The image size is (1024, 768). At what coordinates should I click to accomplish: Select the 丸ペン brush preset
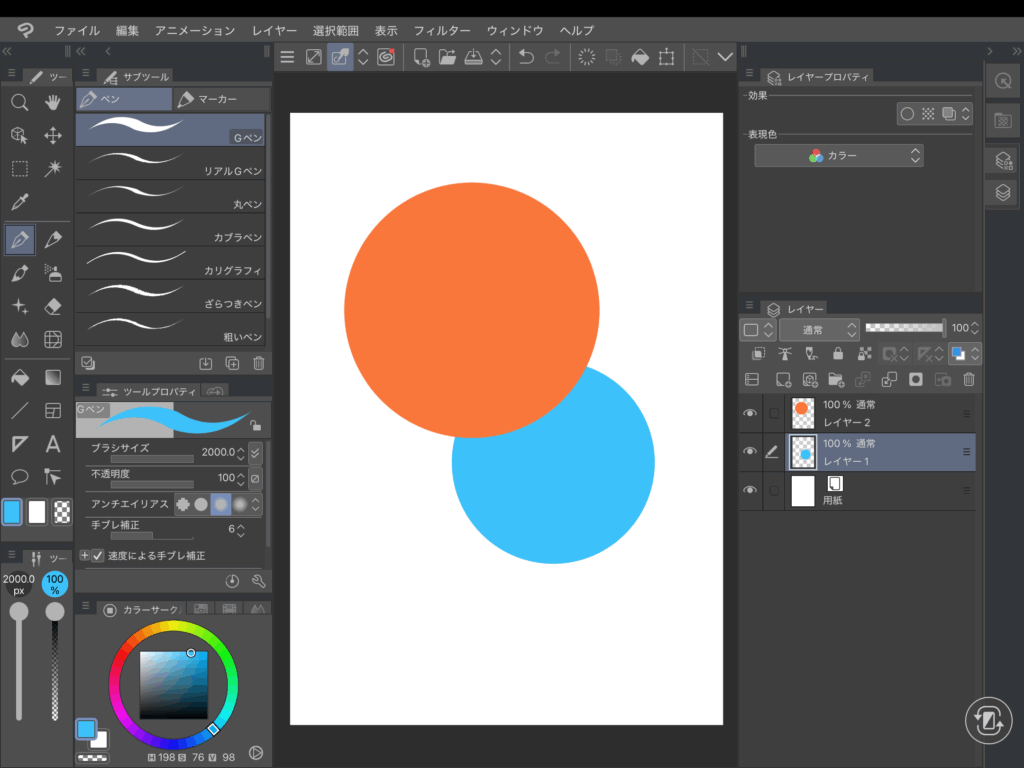pyautogui.click(x=171, y=196)
